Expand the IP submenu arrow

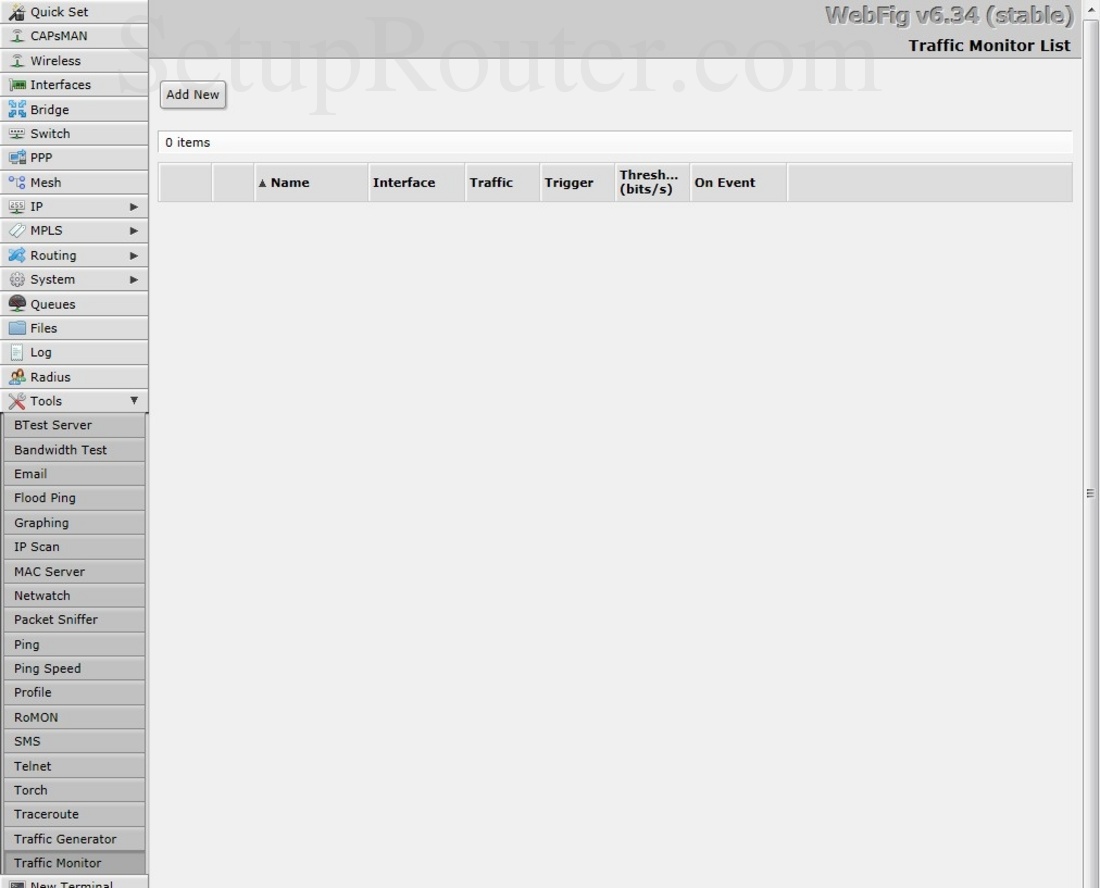(x=133, y=207)
